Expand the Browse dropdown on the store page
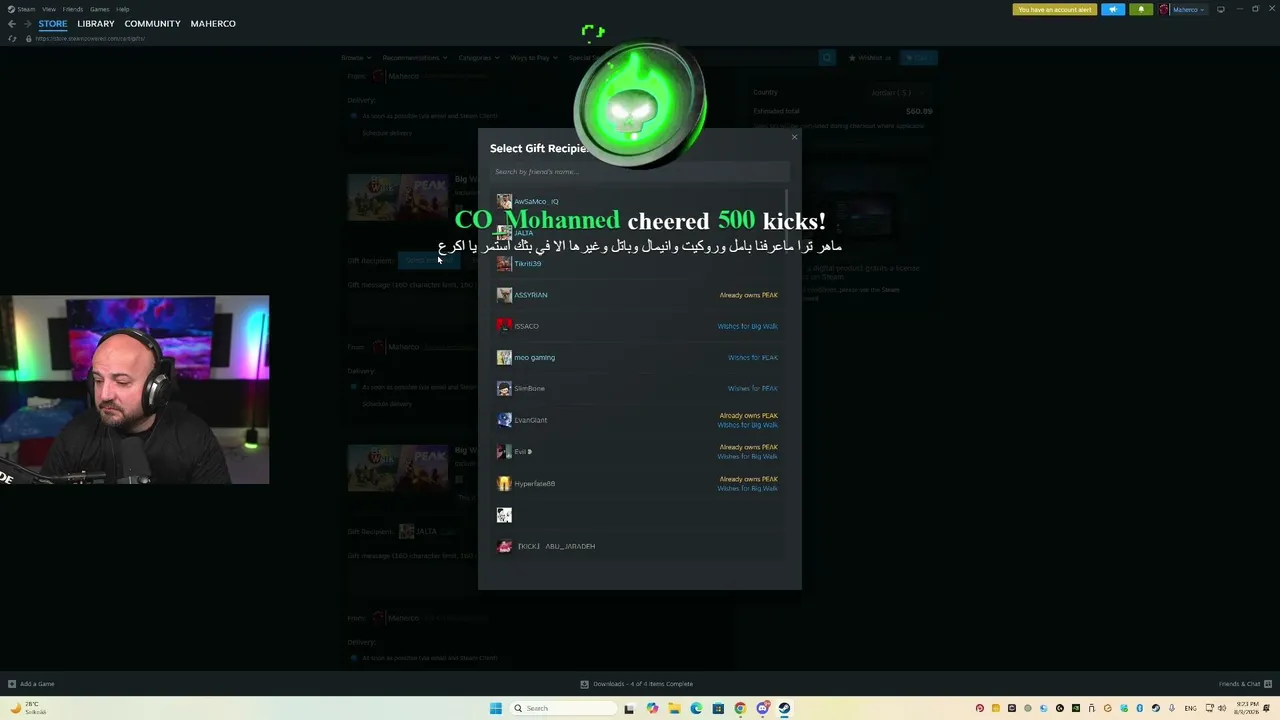 [354, 58]
